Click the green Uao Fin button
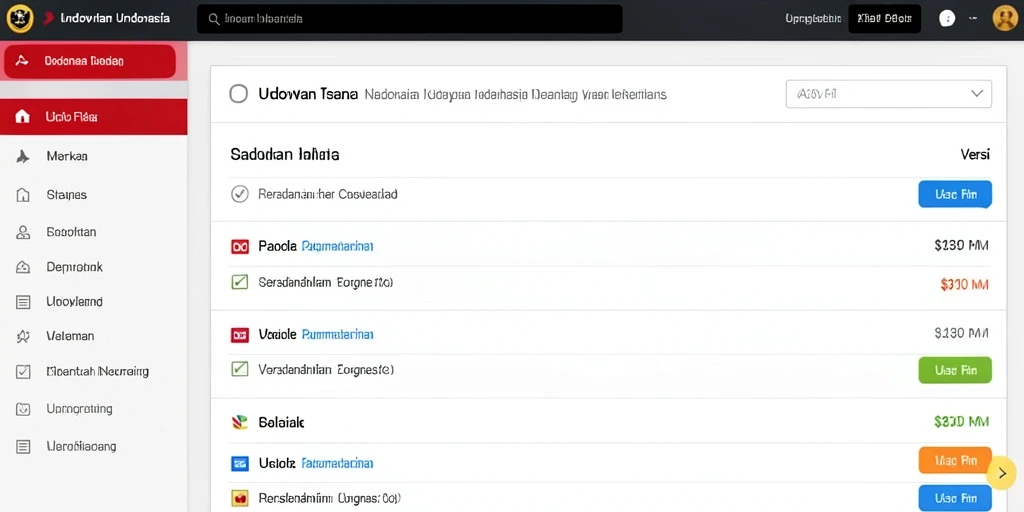The height and width of the screenshot is (512, 1024). coord(955,370)
